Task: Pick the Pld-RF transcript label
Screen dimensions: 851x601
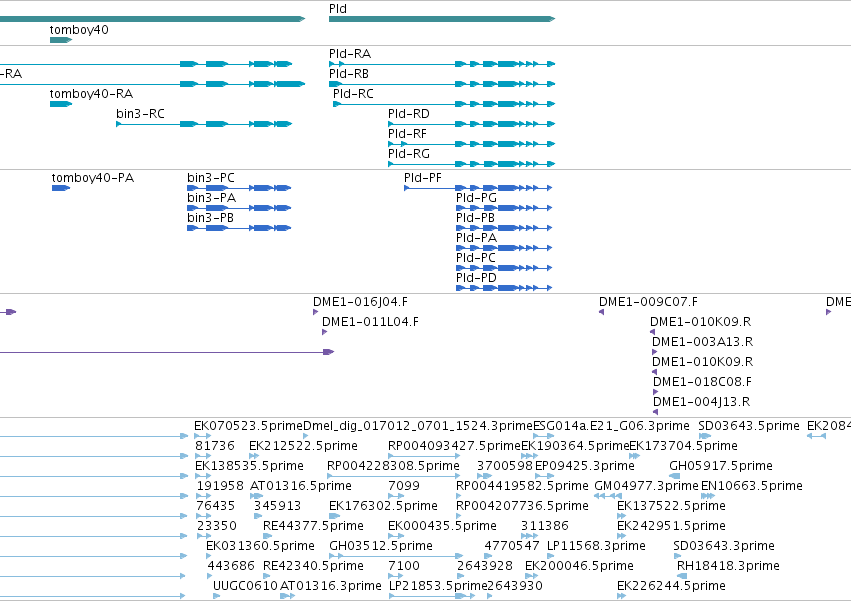Action: coord(407,134)
